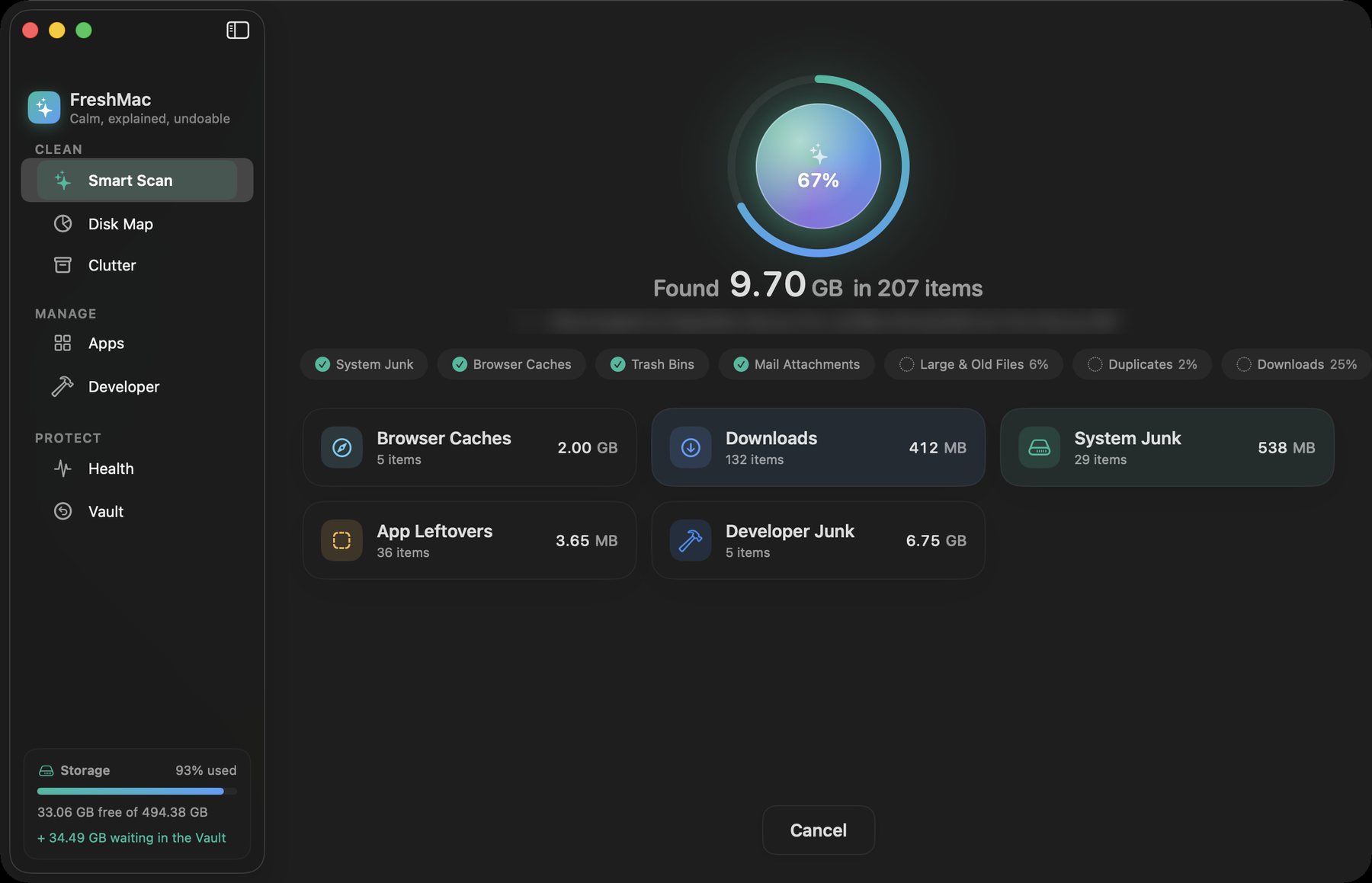Viewport: 1372px width, 883px height.
Task: Click the Large & Old Files "6%" value
Action: (x=1039, y=364)
